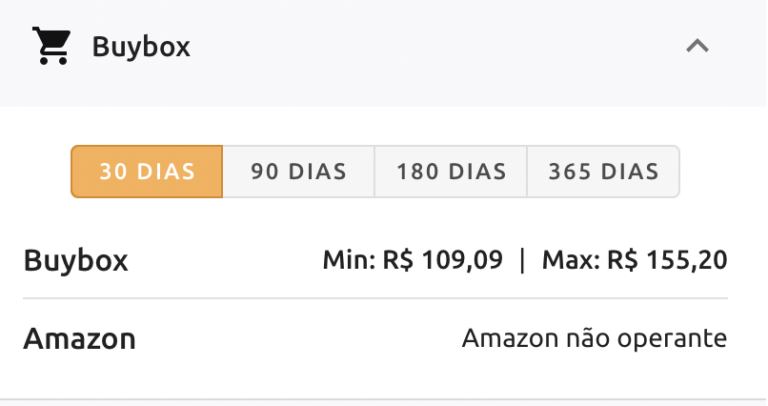Switch to the 90 DIAS tab
This screenshot has height=406, width=768.
tap(298, 171)
